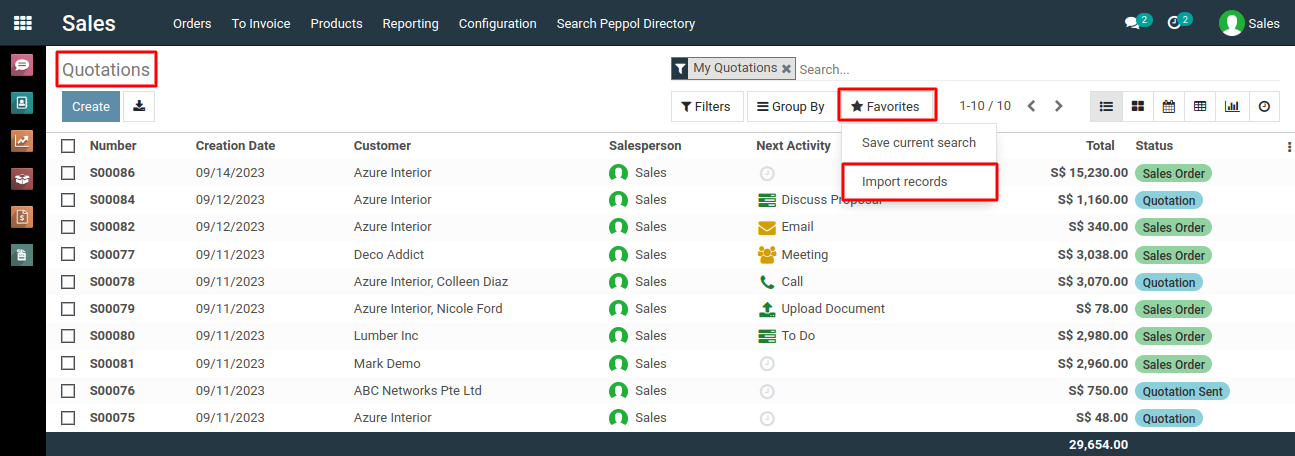Select the checkbox for S00081
This screenshot has width=1295, height=456.
tap(68, 364)
